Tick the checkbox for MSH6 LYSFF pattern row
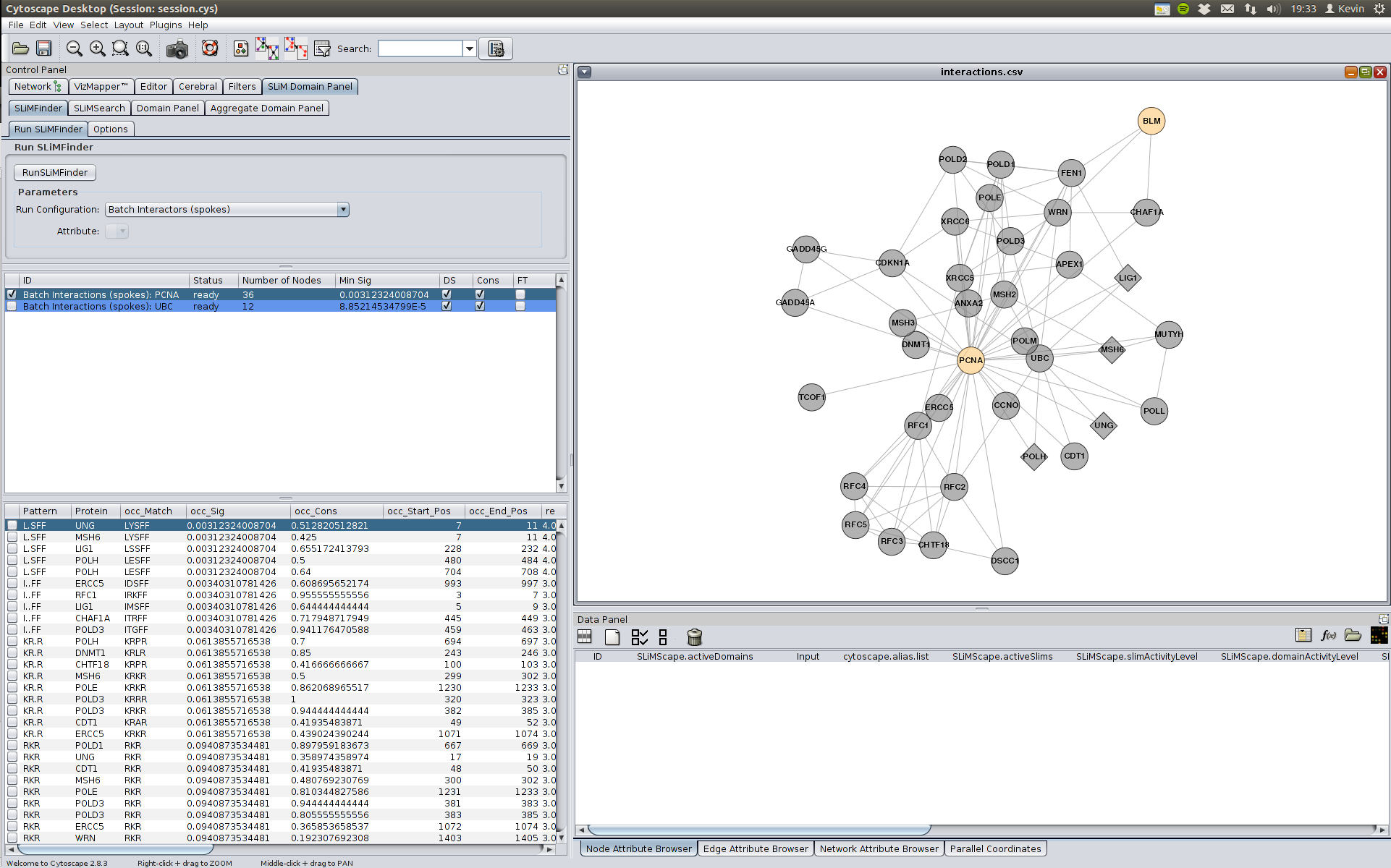 pyautogui.click(x=12, y=537)
